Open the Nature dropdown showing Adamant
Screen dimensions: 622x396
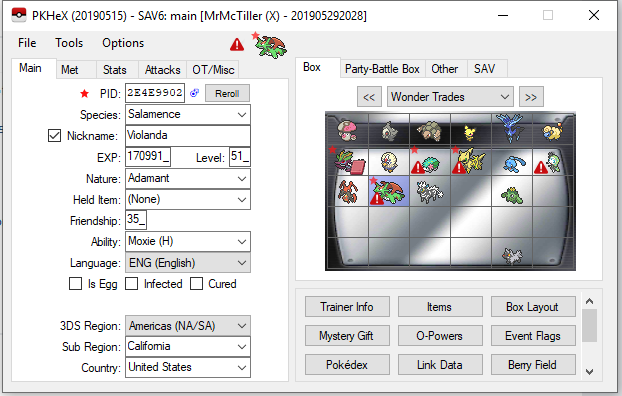click(188, 179)
